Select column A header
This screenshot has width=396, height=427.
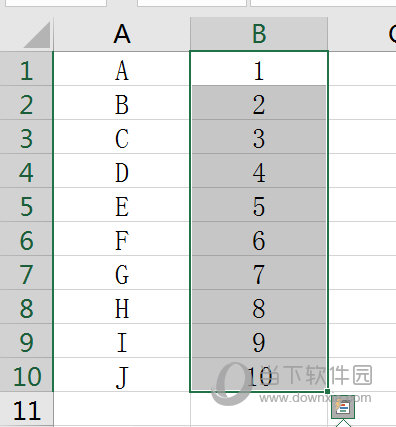(x=122, y=34)
